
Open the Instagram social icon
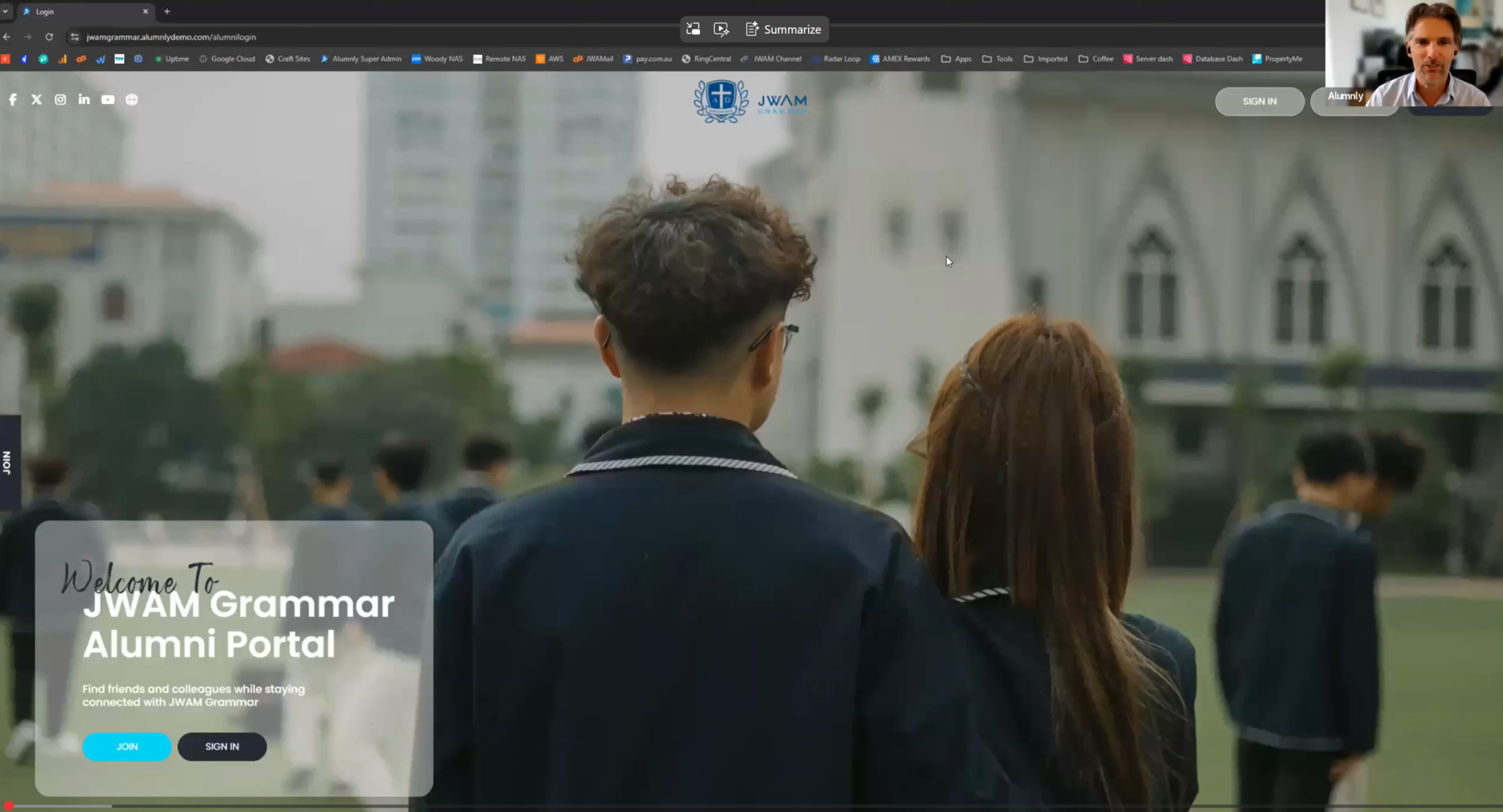(60, 100)
